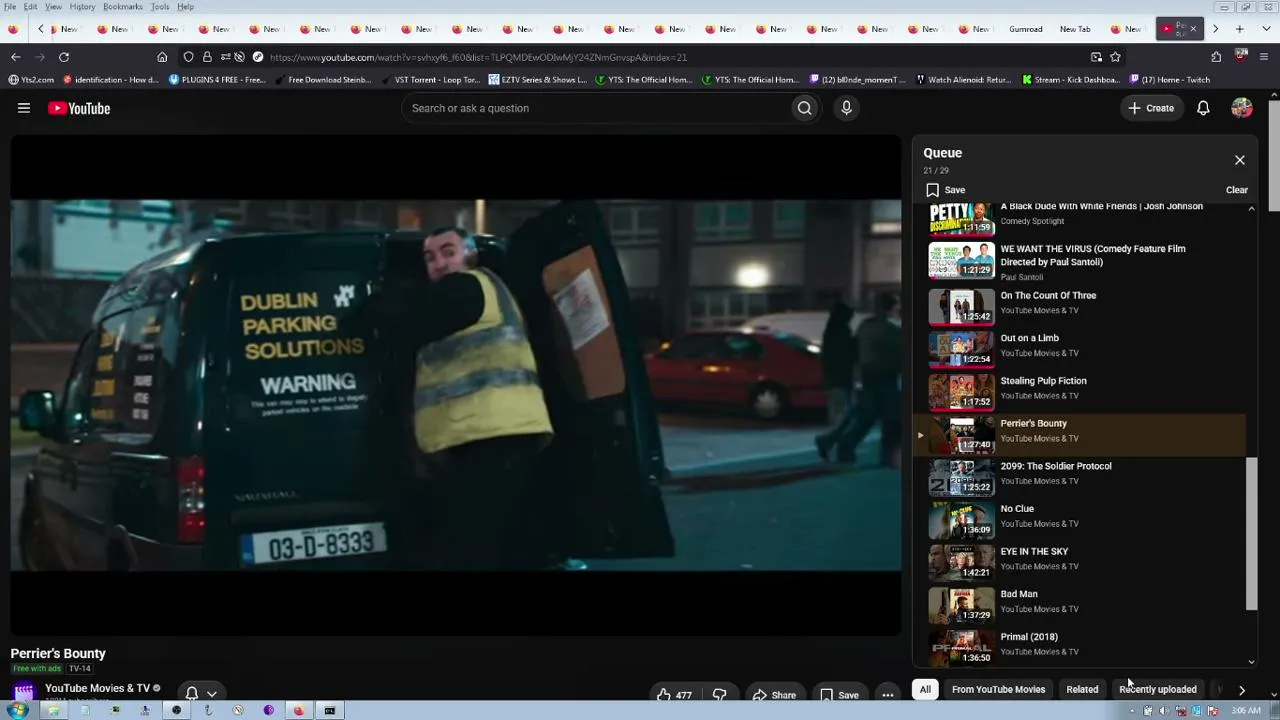1280x720 pixels.
Task: Open the Stream - Kick Dashboard bookmark
Action: tap(1071, 80)
